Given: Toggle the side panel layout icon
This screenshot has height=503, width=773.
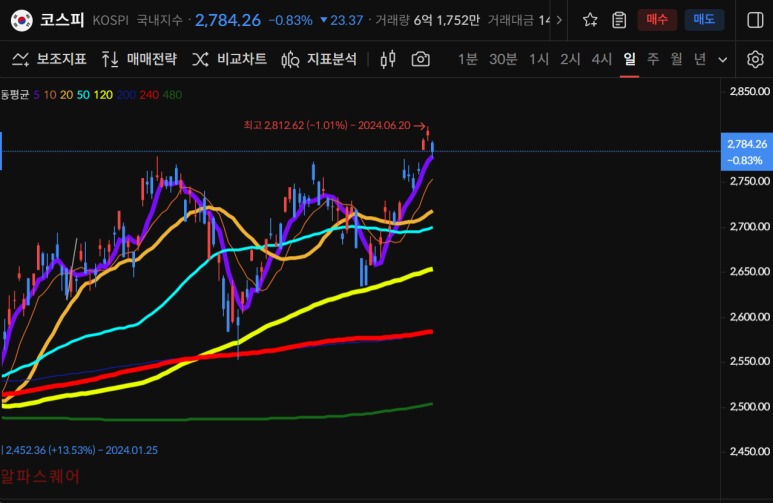Looking at the screenshot, I should [x=755, y=20].
